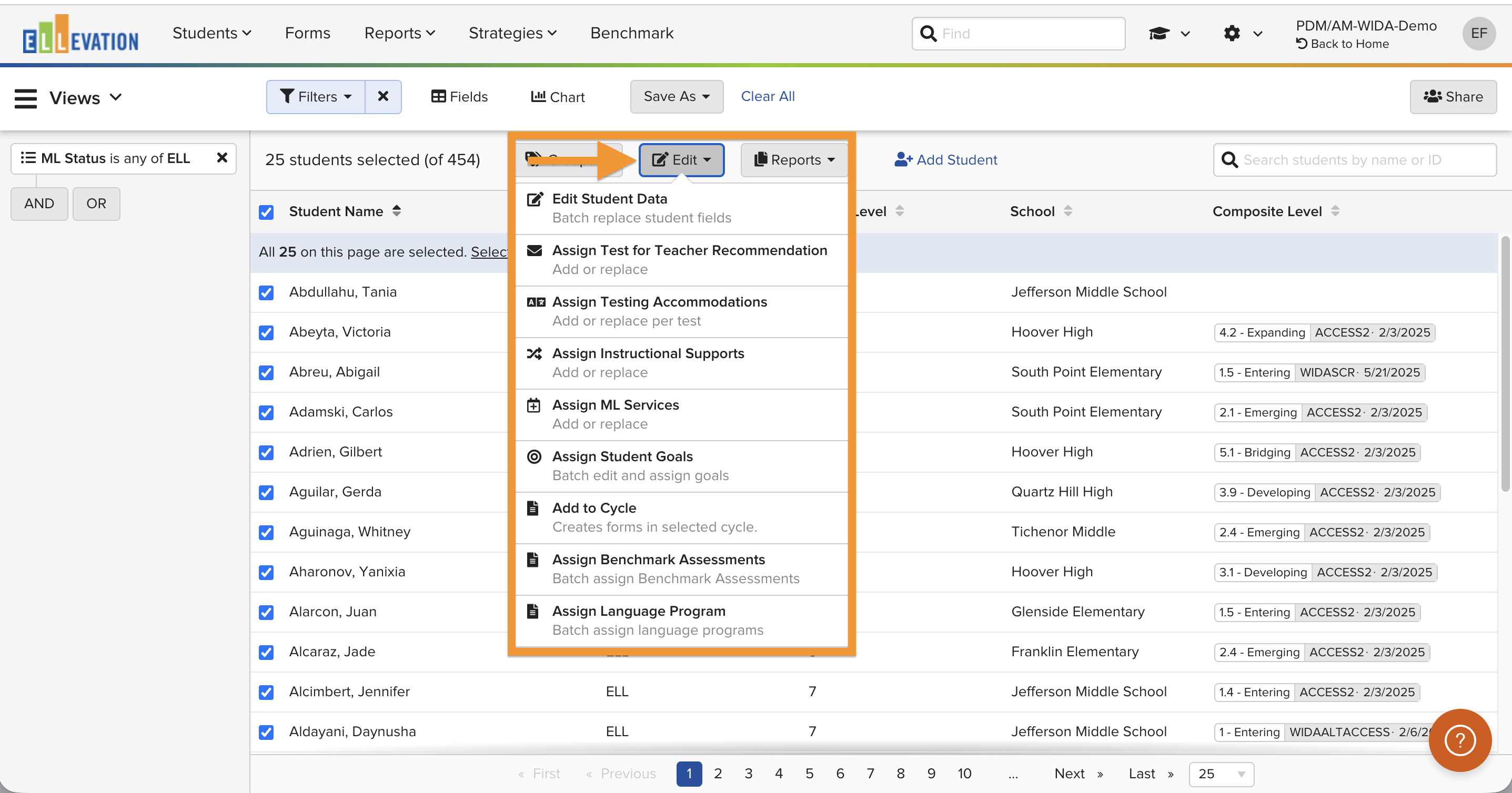Go to page 10
Image resolution: width=1512 pixels, height=793 pixels.
(964, 774)
